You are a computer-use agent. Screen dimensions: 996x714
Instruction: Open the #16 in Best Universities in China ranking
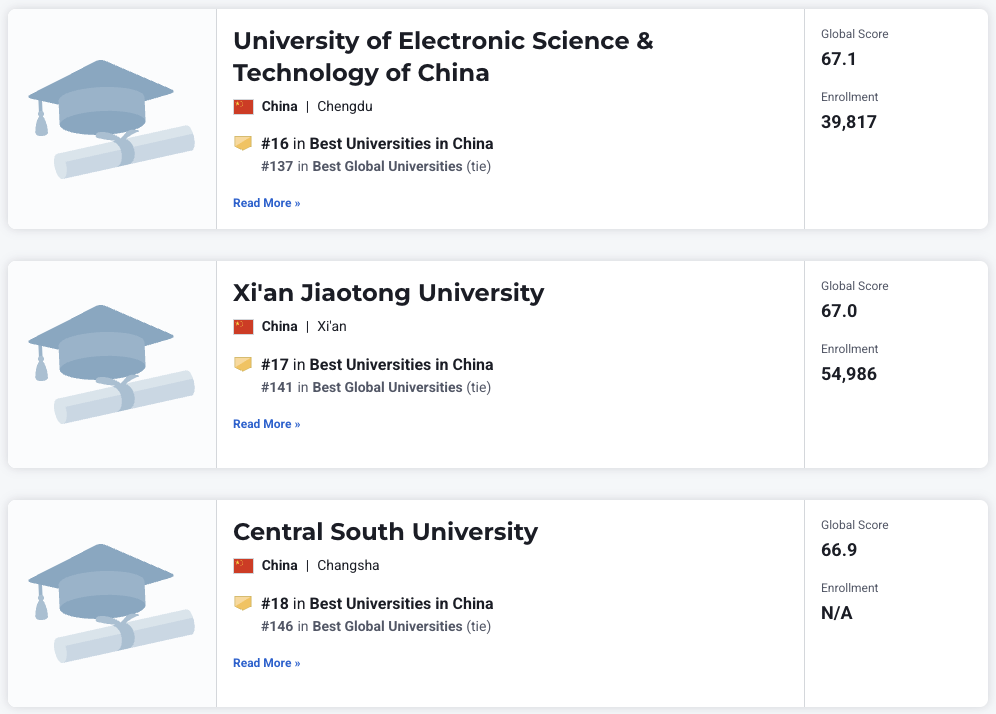[x=377, y=143]
